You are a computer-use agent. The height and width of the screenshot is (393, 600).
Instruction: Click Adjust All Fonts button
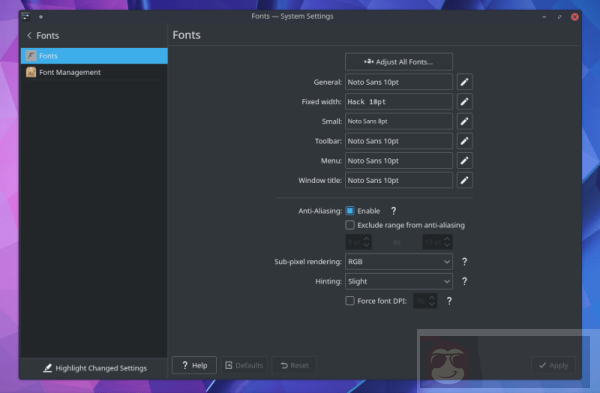pos(399,62)
